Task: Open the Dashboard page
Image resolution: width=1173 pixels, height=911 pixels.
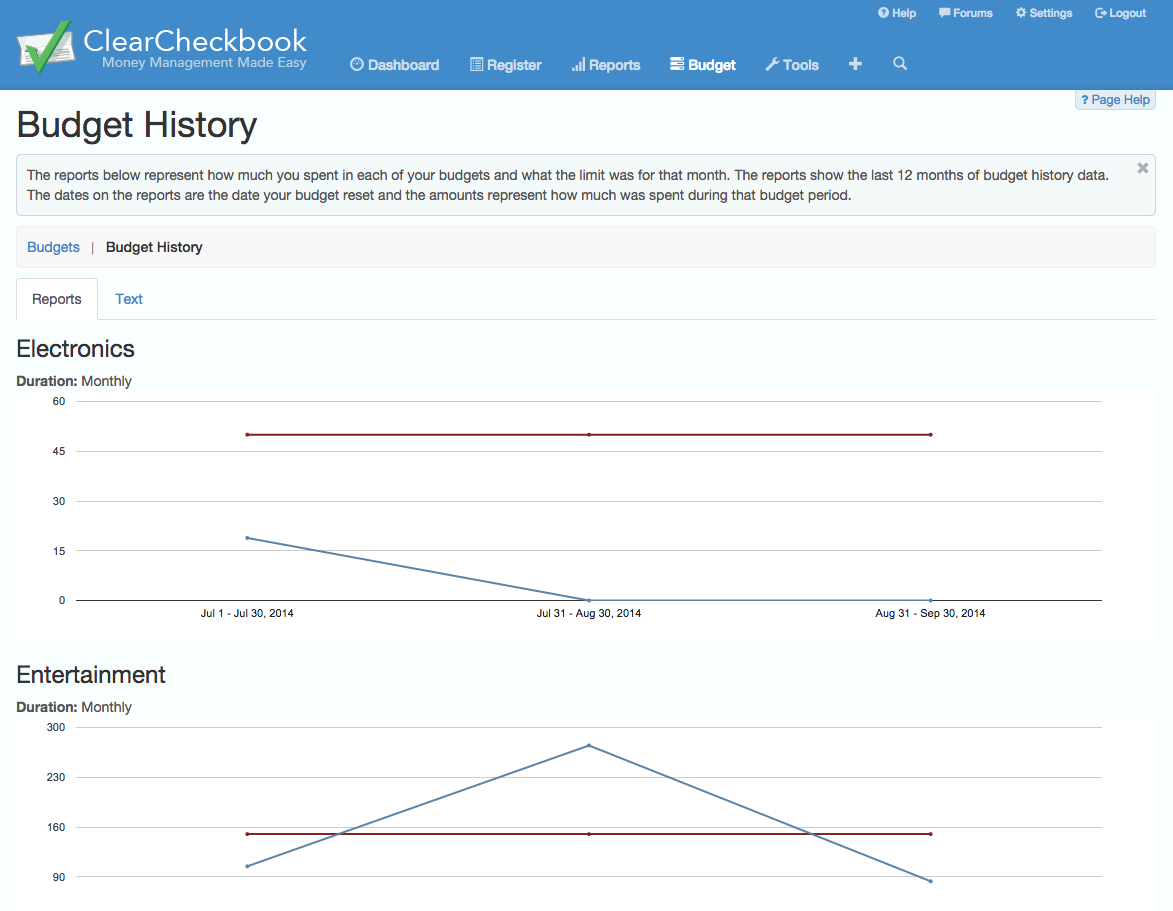Action: pyautogui.click(x=395, y=65)
